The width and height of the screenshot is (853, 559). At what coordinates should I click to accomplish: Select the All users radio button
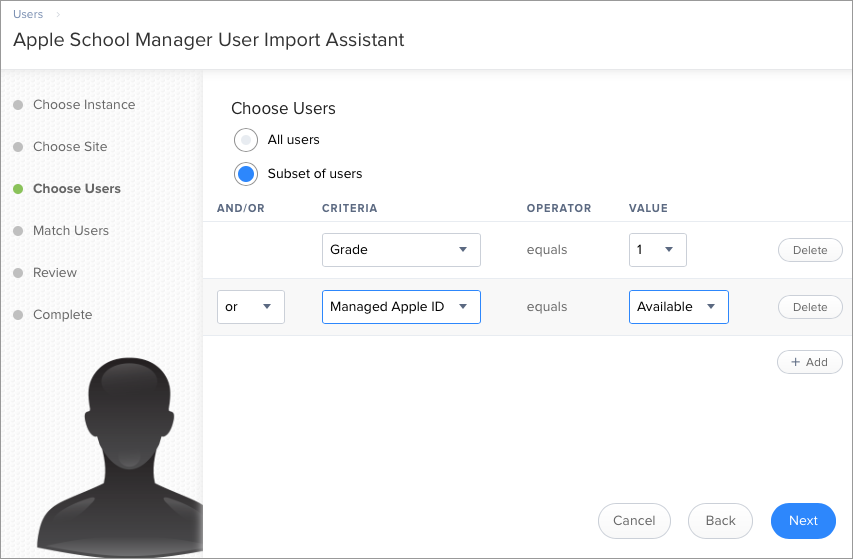point(246,140)
